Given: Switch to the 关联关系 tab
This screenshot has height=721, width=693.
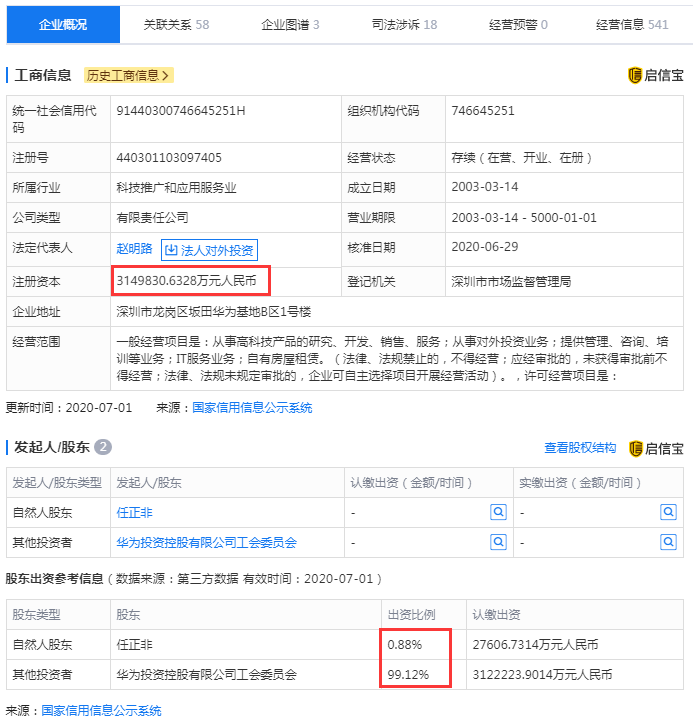Looking at the screenshot, I should click(176, 24).
